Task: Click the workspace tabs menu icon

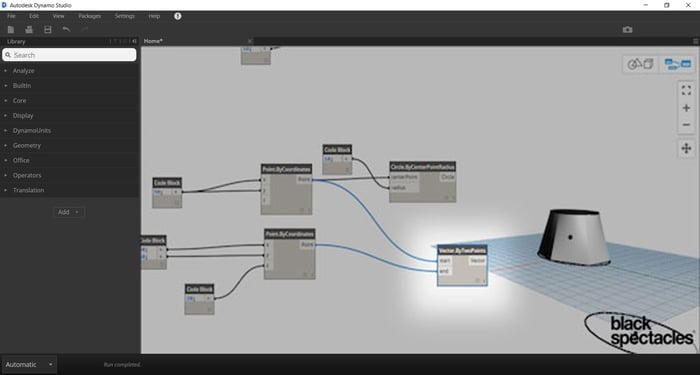Action: [x=696, y=41]
